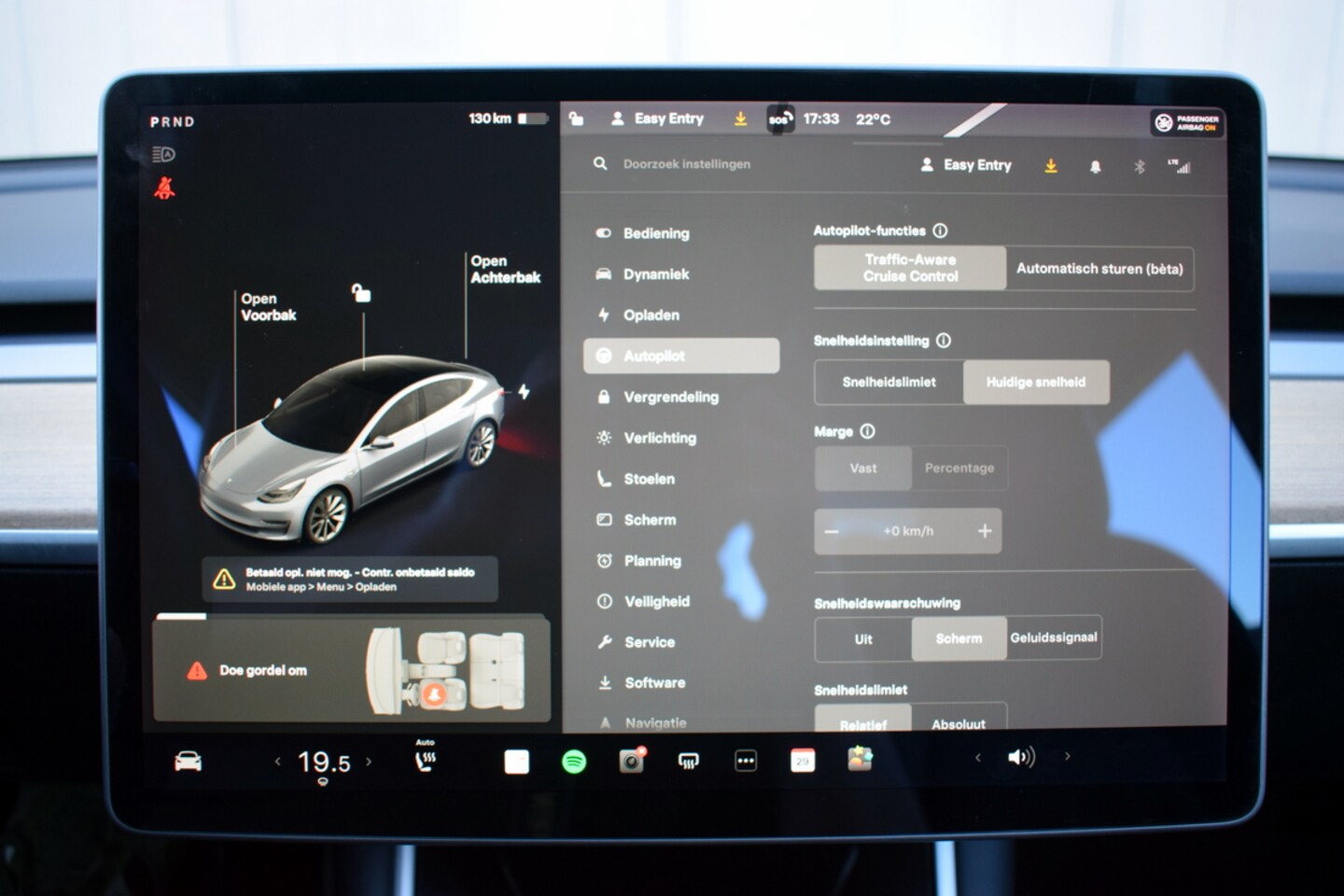Decrease speed offset with minus button
This screenshot has width=1344, height=896.
tap(832, 531)
